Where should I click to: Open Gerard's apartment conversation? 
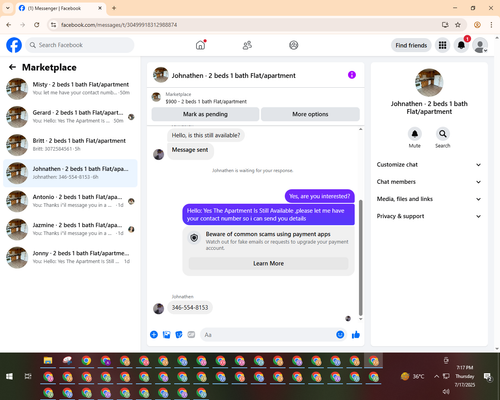coord(70,117)
